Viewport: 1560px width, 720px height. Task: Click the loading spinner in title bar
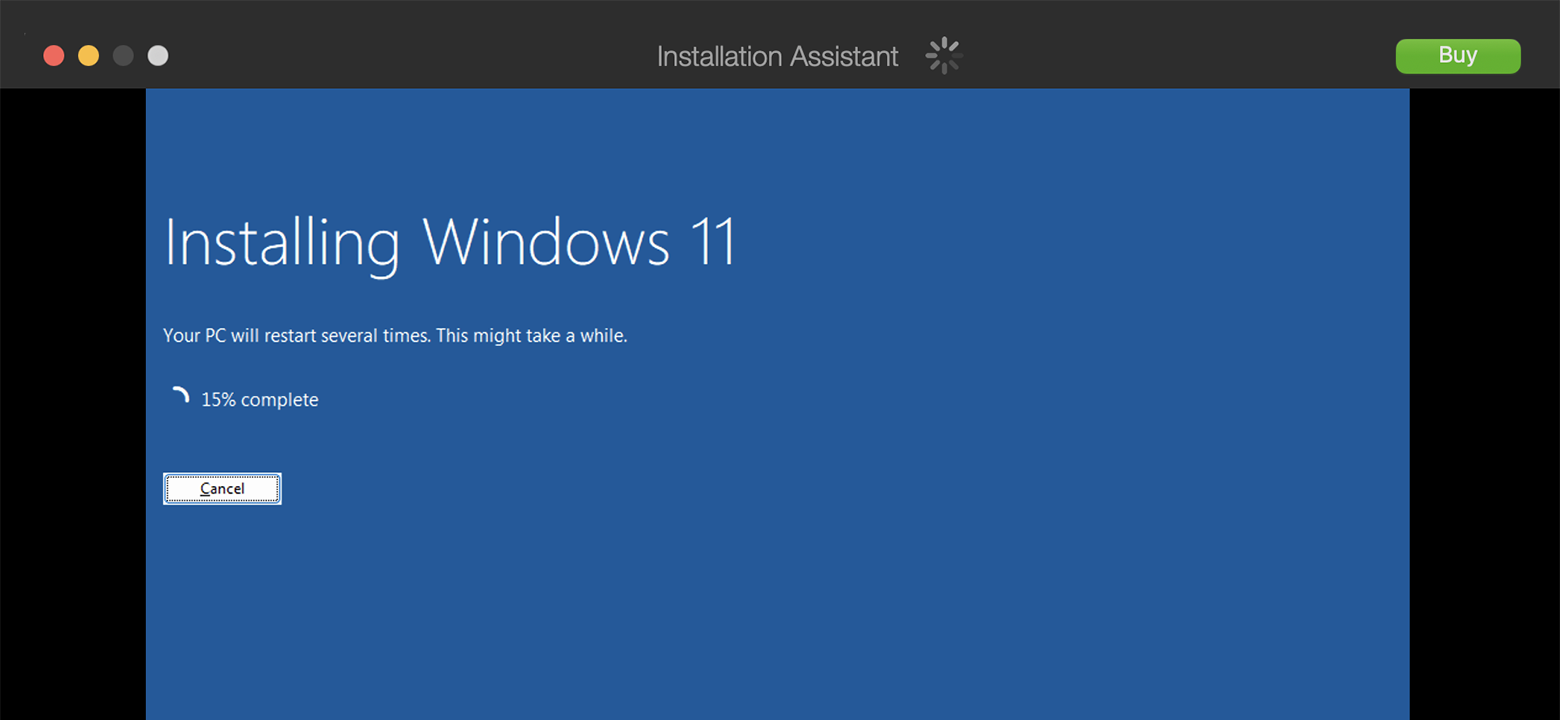point(943,56)
